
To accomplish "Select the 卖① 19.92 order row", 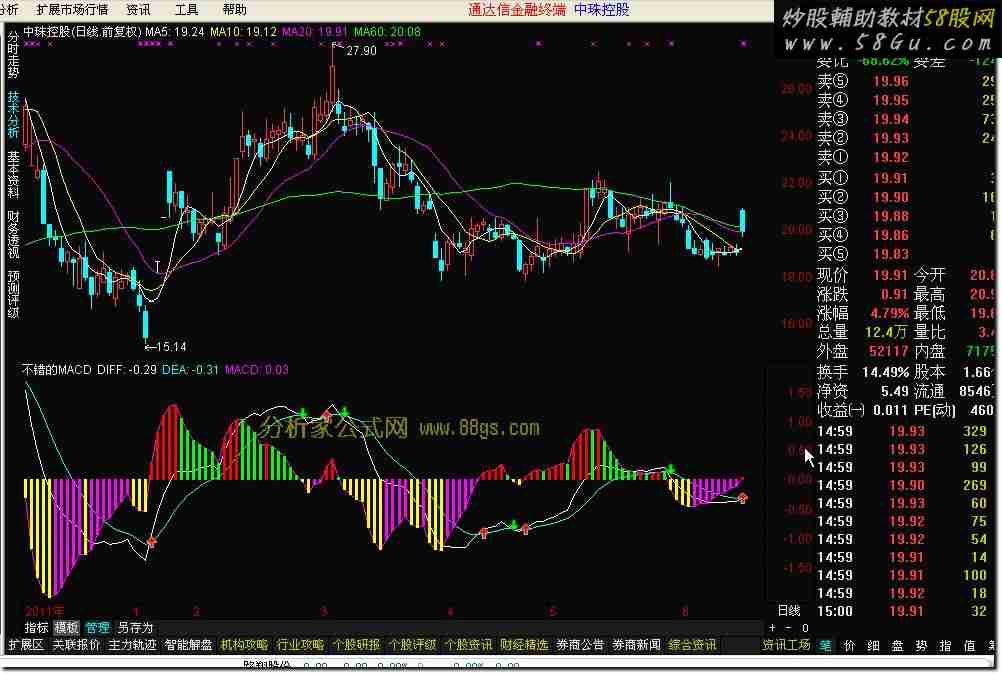I will tap(906, 157).
